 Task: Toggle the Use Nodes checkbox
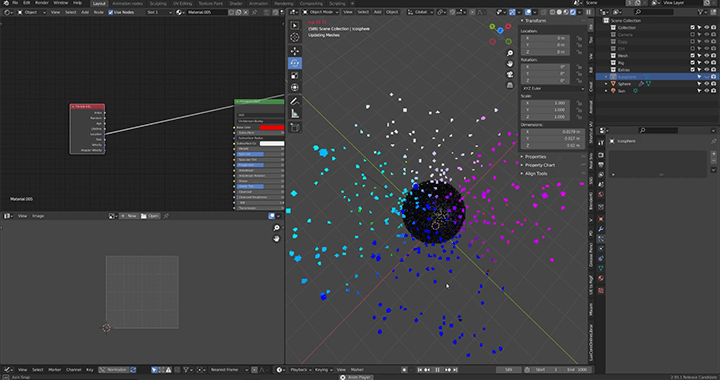tap(111, 12)
